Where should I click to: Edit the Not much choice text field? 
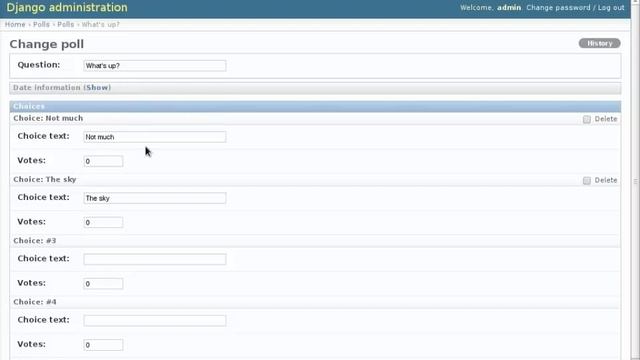155,137
